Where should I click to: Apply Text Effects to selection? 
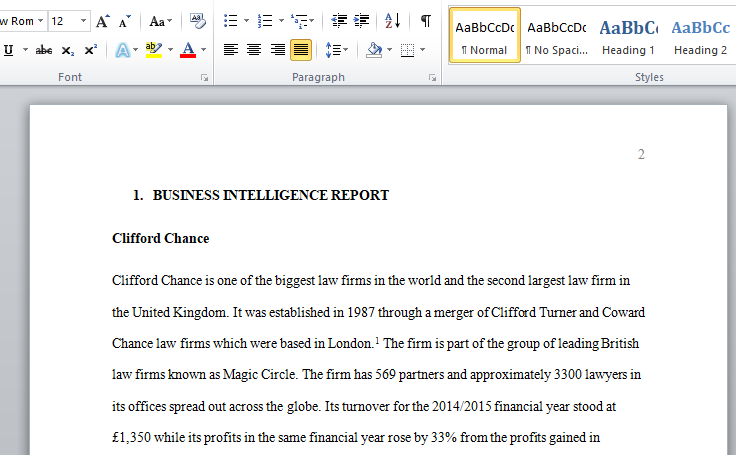tap(123, 50)
